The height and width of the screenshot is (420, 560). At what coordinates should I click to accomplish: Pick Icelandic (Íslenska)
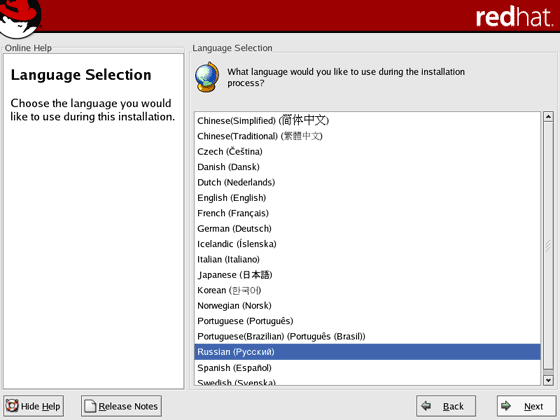(x=368, y=244)
